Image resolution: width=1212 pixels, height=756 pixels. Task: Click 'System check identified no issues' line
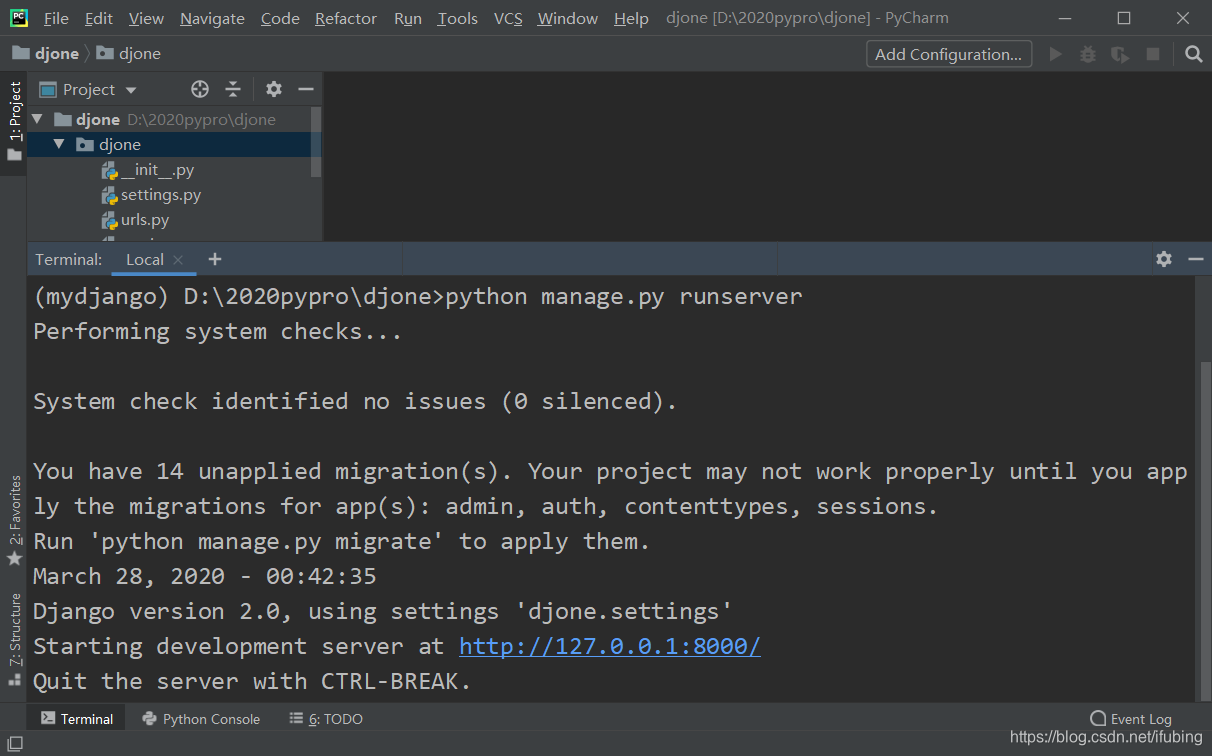pos(355,401)
